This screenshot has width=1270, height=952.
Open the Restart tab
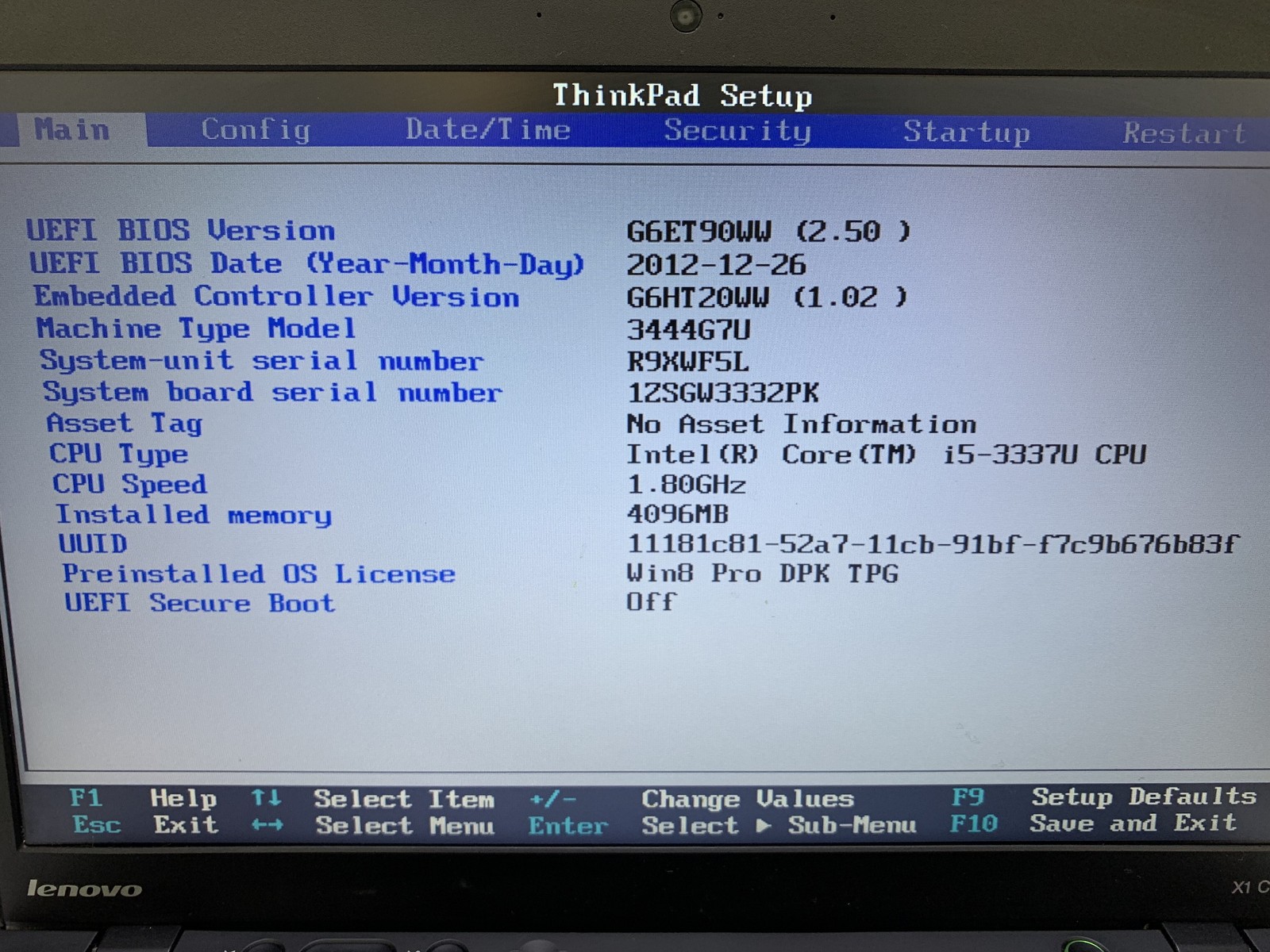click(x=1184, y=133)
